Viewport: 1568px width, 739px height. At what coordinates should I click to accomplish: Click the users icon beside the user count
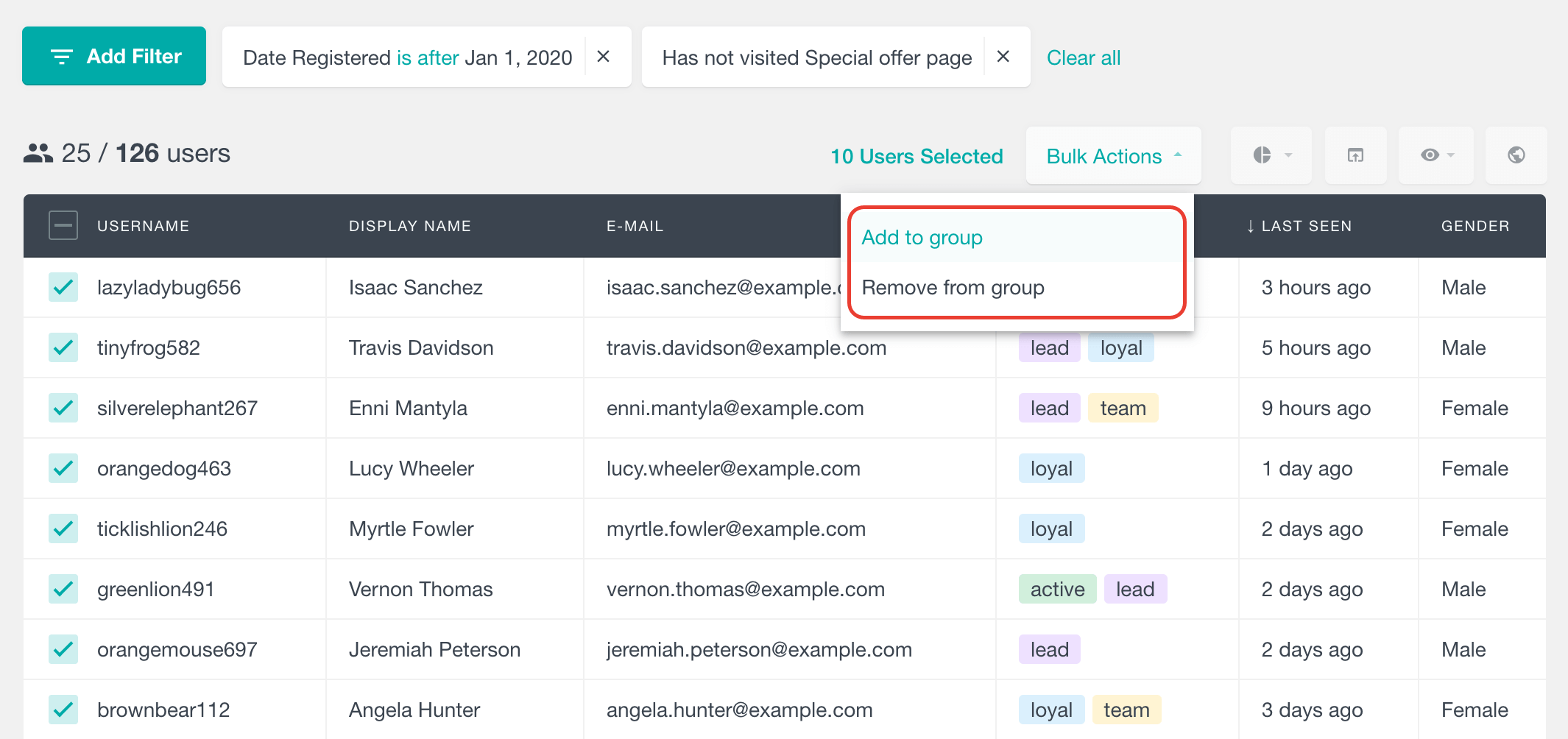point(39,154)
